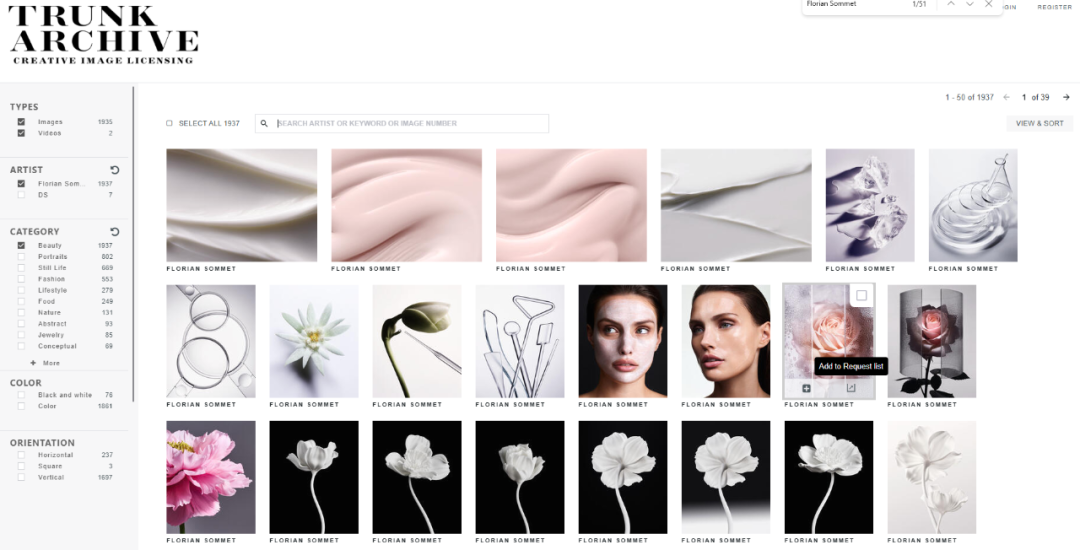Check the Jewelry category filter

tap(21, 335)
